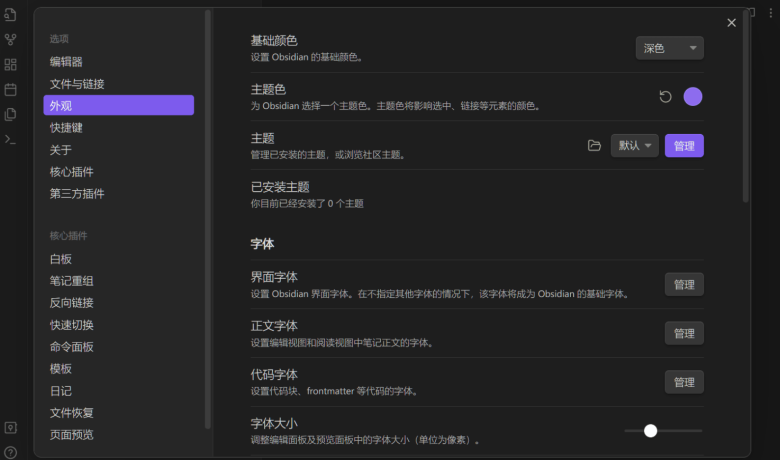Open the 基础颜色 dropdown showing 深色
Viewport: 780px width, 460px height.
[x=670, y=48]
